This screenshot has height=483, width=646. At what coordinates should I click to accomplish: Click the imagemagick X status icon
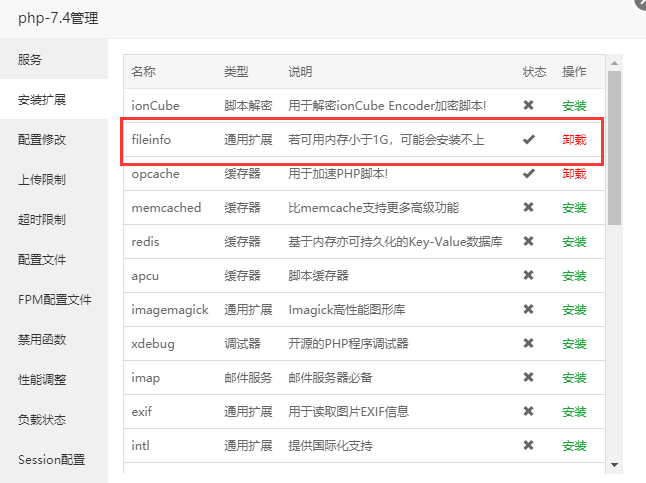[529, 309]
